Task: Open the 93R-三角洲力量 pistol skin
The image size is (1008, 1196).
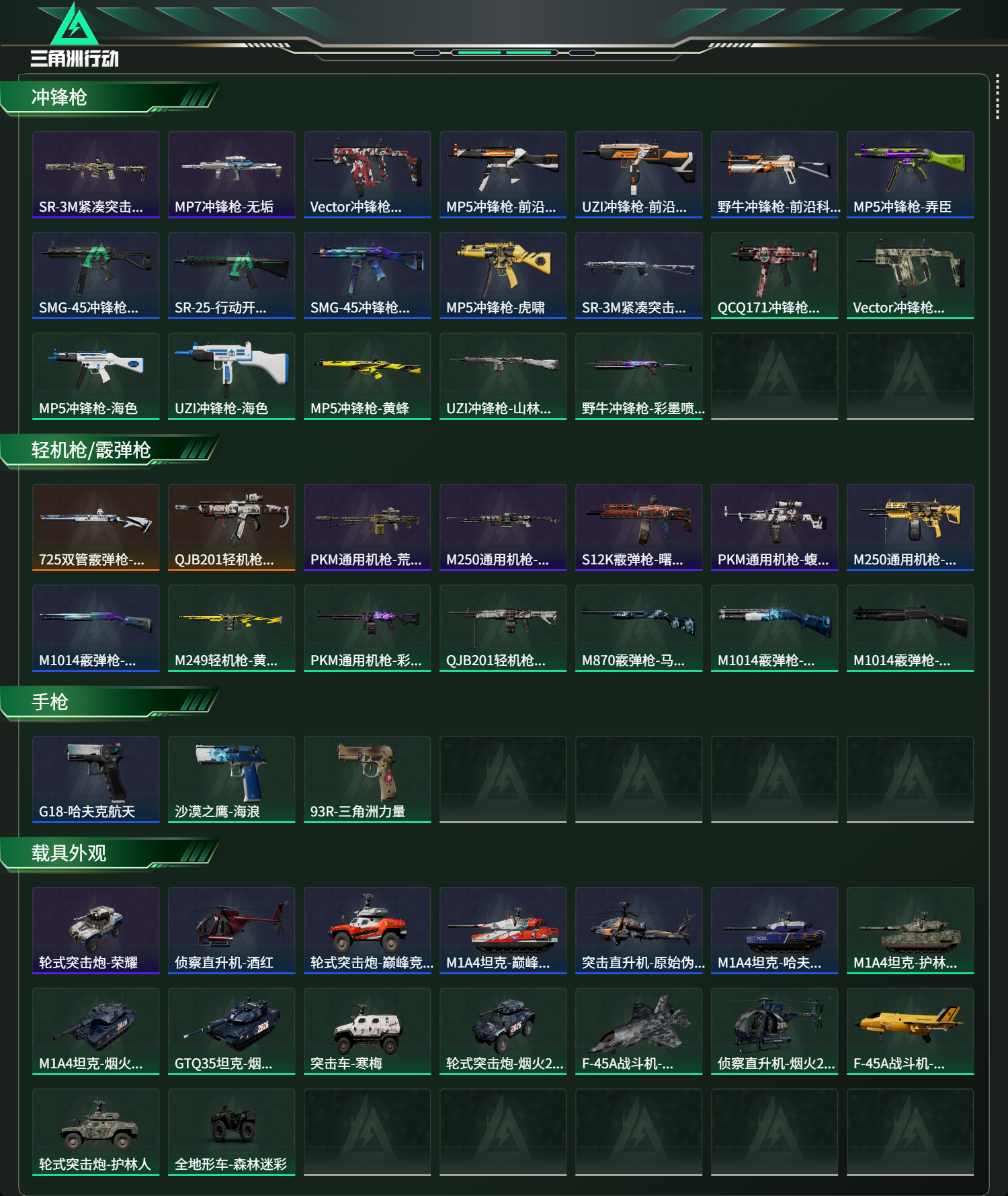Action: (x=367, y=779)
